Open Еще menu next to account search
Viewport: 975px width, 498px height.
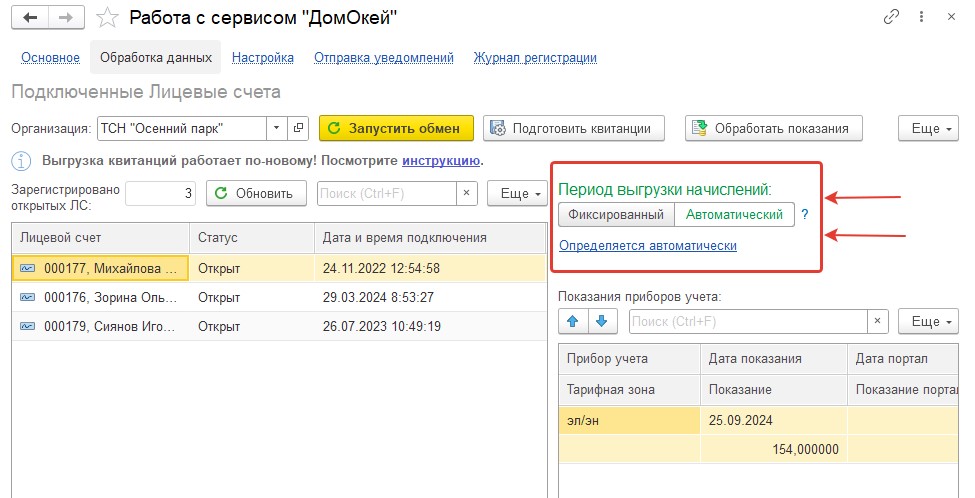517,193
